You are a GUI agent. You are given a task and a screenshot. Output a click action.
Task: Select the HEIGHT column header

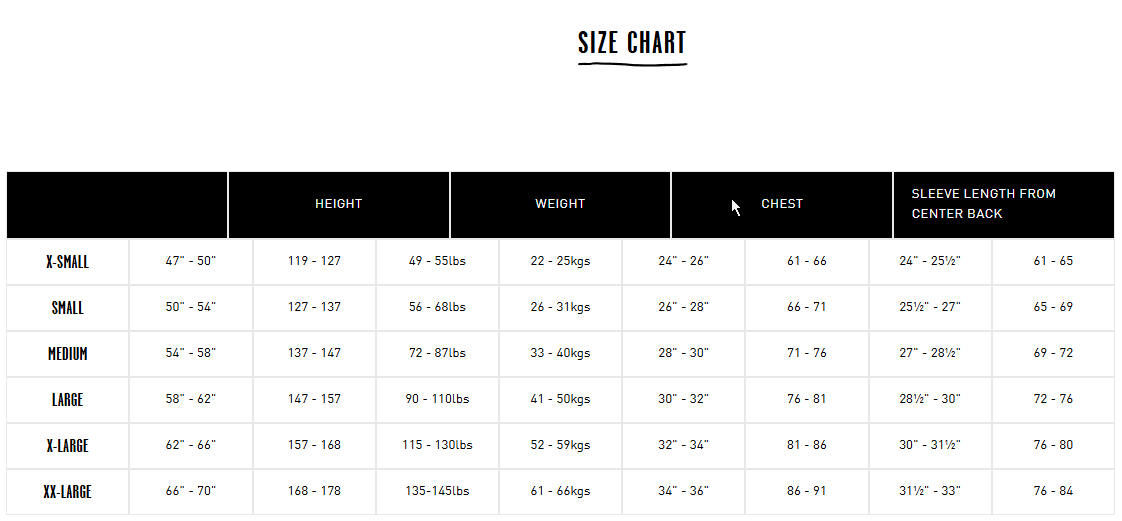338,204
